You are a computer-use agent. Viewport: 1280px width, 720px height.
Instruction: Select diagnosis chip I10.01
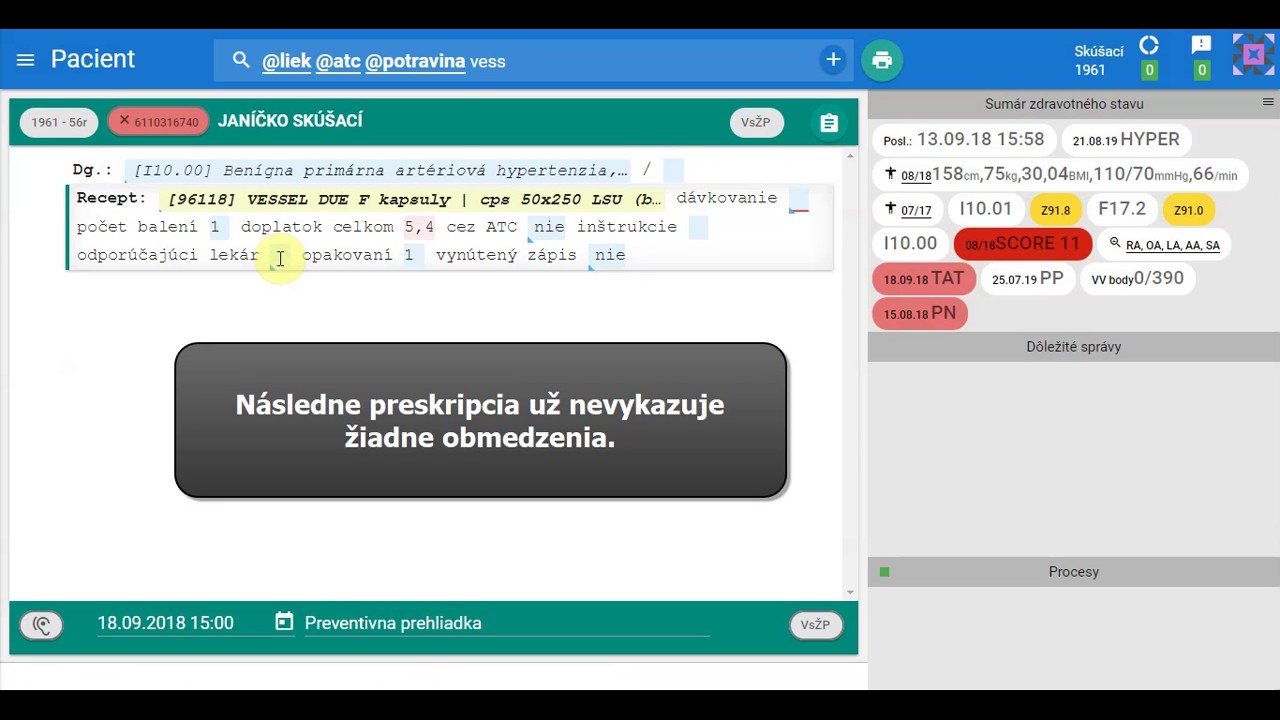click(986, 210)
